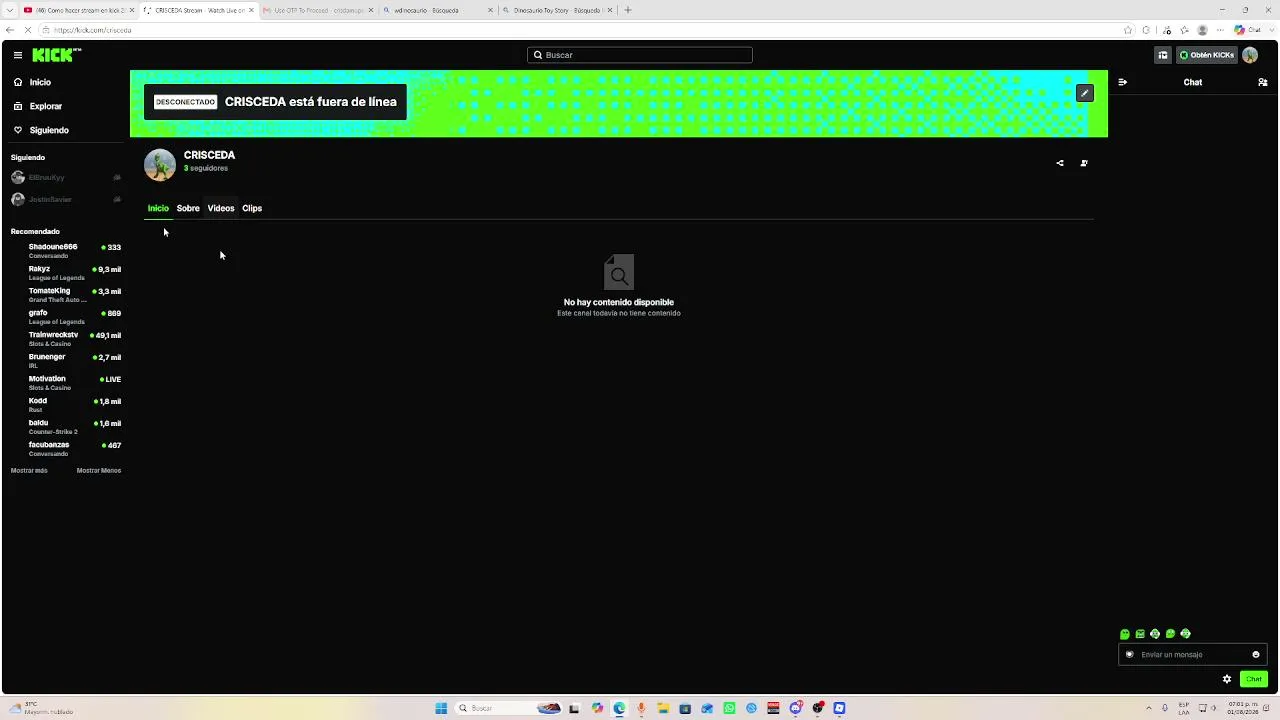Open recommended channel TomateKing

click(x=65, y=294)
